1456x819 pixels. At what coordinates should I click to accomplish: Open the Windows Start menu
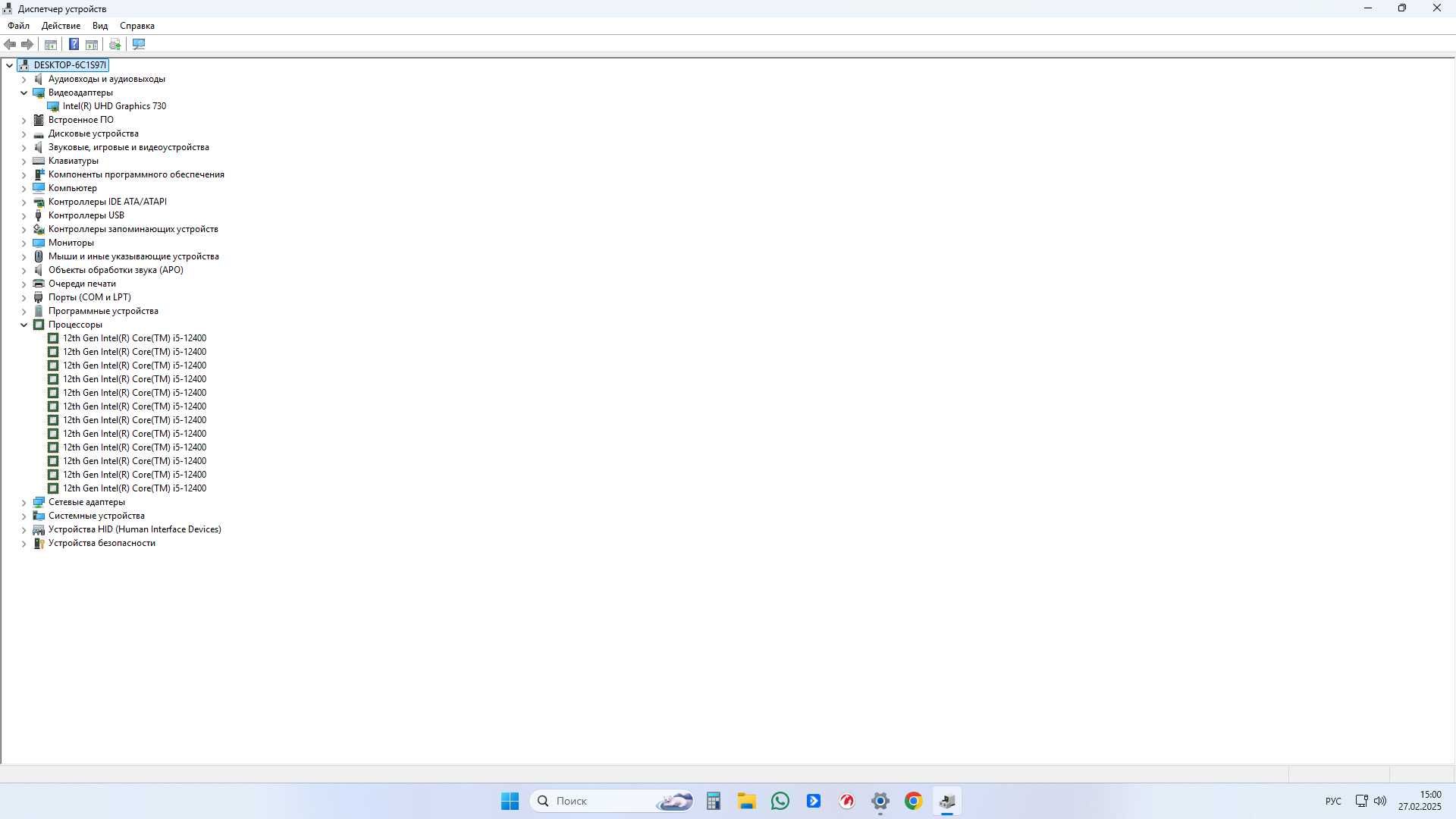510,801
